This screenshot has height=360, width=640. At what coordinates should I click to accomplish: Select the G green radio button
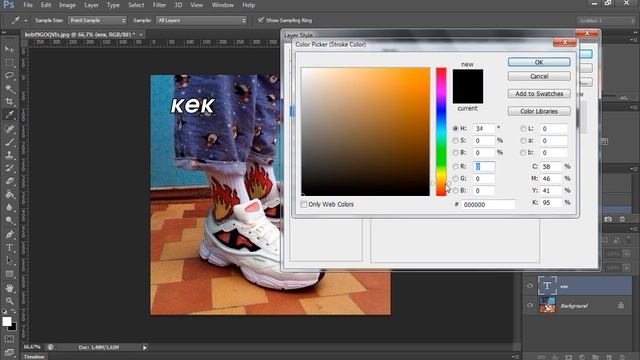(x=455, y=178)
